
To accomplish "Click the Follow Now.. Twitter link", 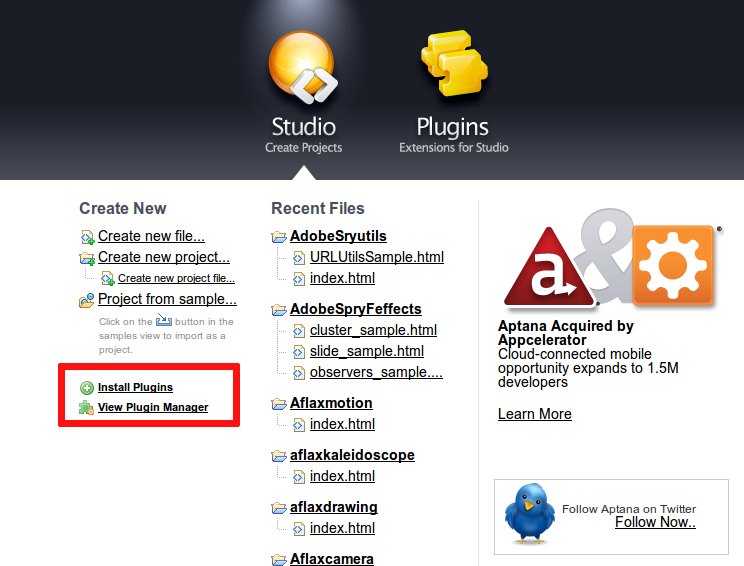I will click(655, 522).
